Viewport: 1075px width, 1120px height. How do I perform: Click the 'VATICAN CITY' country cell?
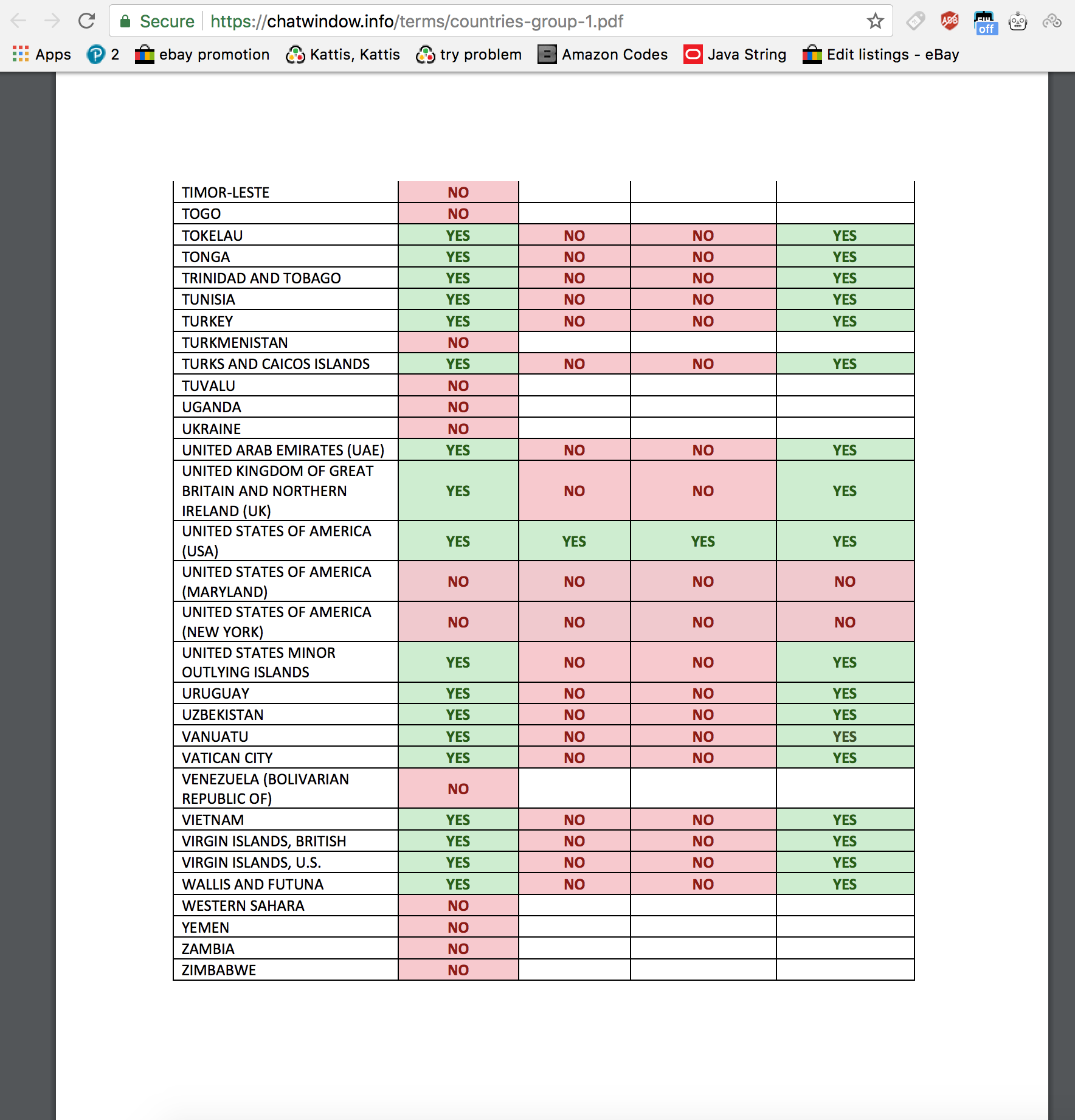tap(286, 758)
